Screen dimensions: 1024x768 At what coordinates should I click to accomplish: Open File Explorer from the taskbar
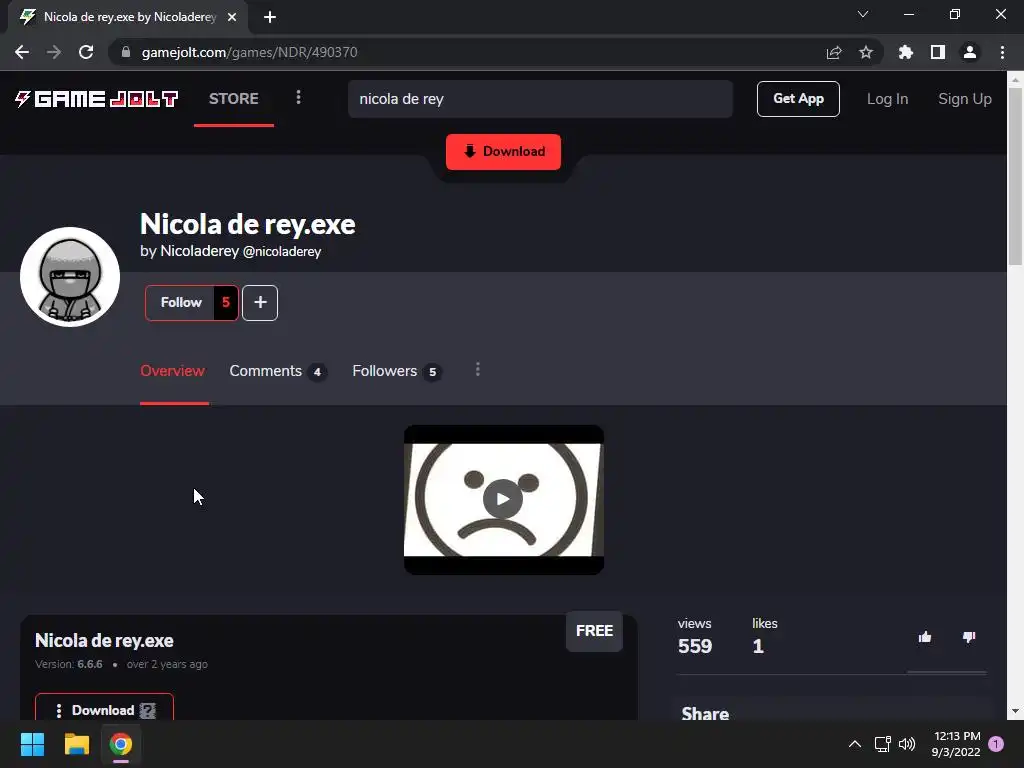[76, 744]
